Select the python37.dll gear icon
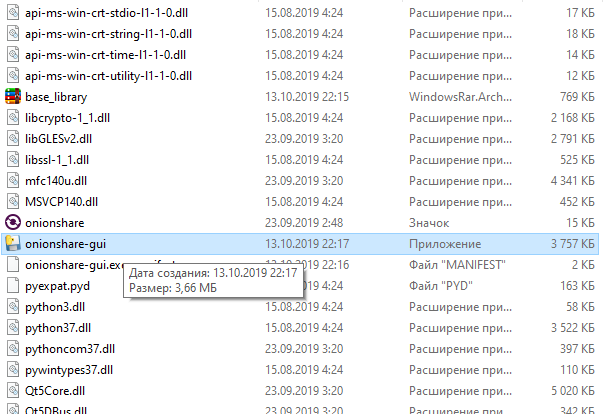 pyautogui.click(x=13, y=328)
